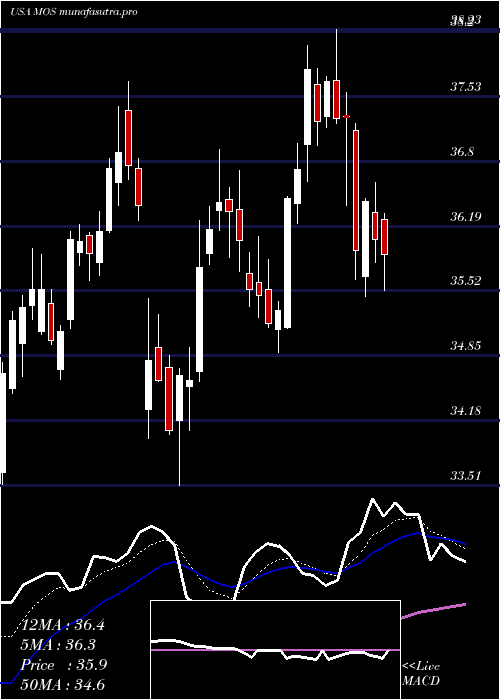Click the small red doji candle near 37.3
This screenshot has height=700, width=500.
pyautogui.click(x=346, y=117)
